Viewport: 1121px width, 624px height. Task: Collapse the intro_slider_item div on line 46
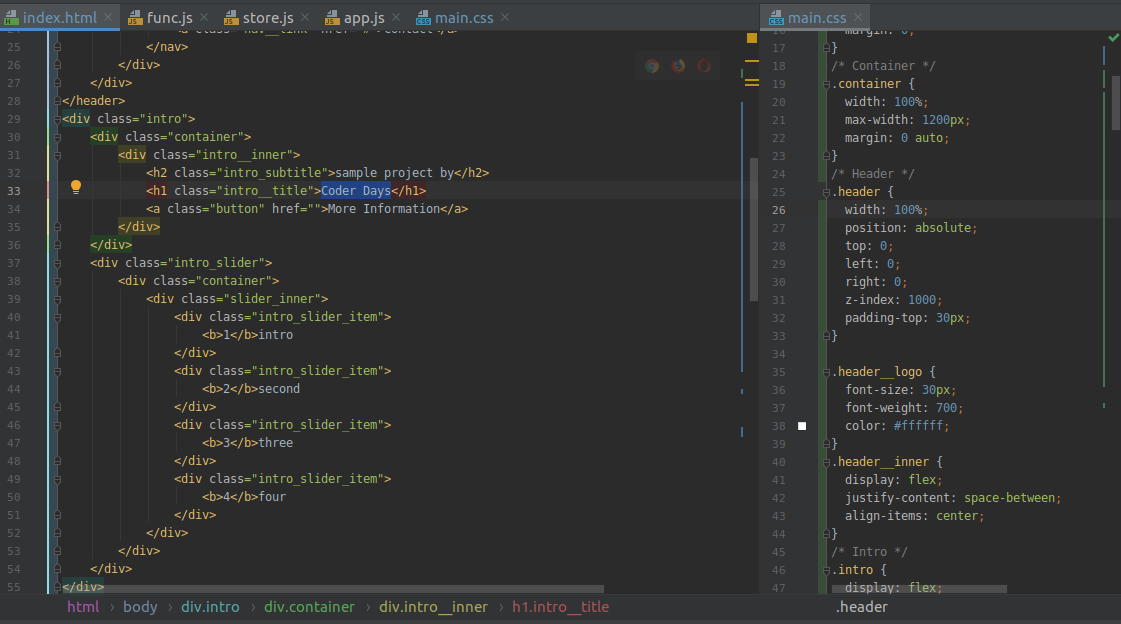57,425
